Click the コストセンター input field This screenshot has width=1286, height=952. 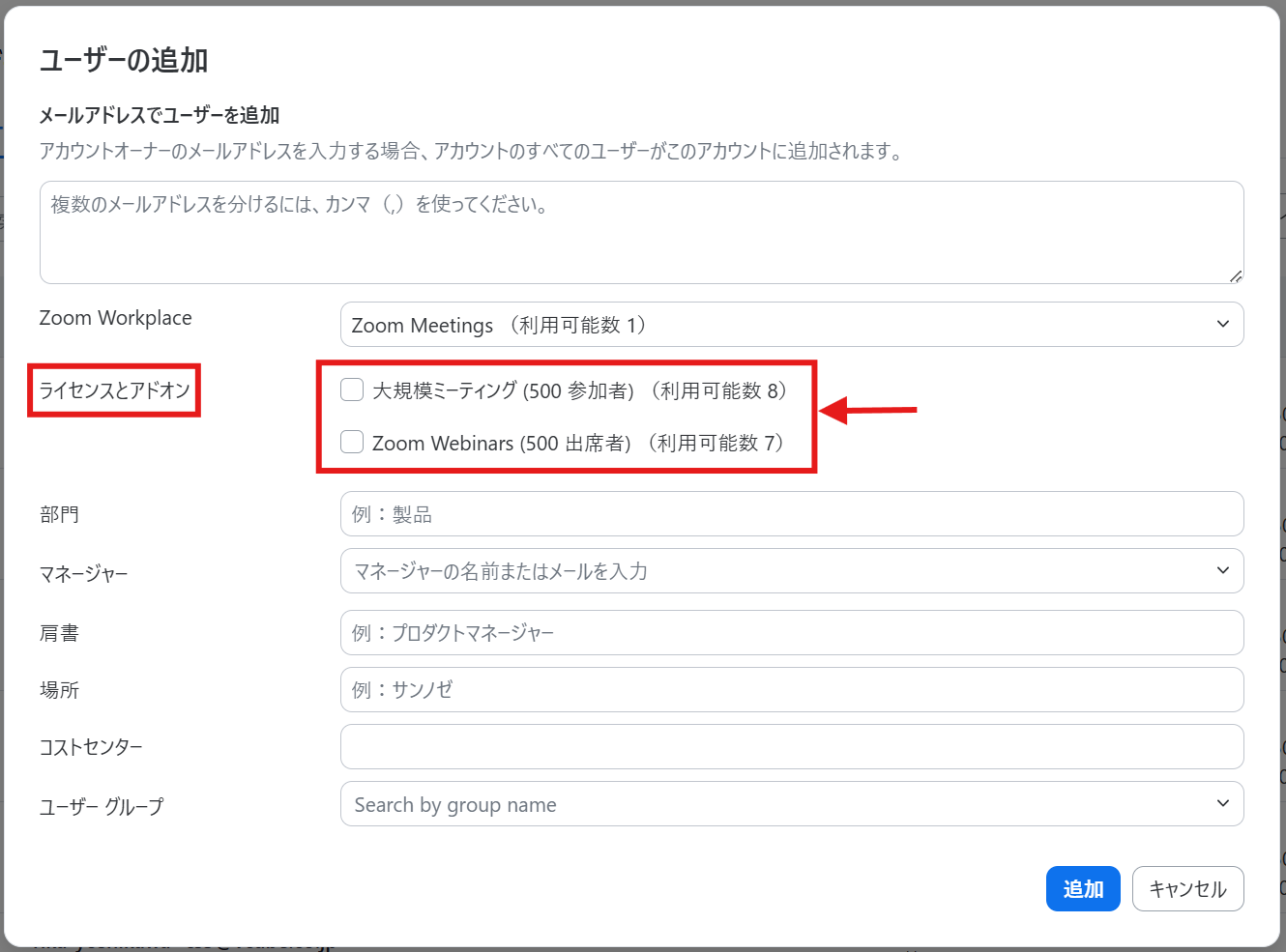pyautogui.click(x=792, y=747)
